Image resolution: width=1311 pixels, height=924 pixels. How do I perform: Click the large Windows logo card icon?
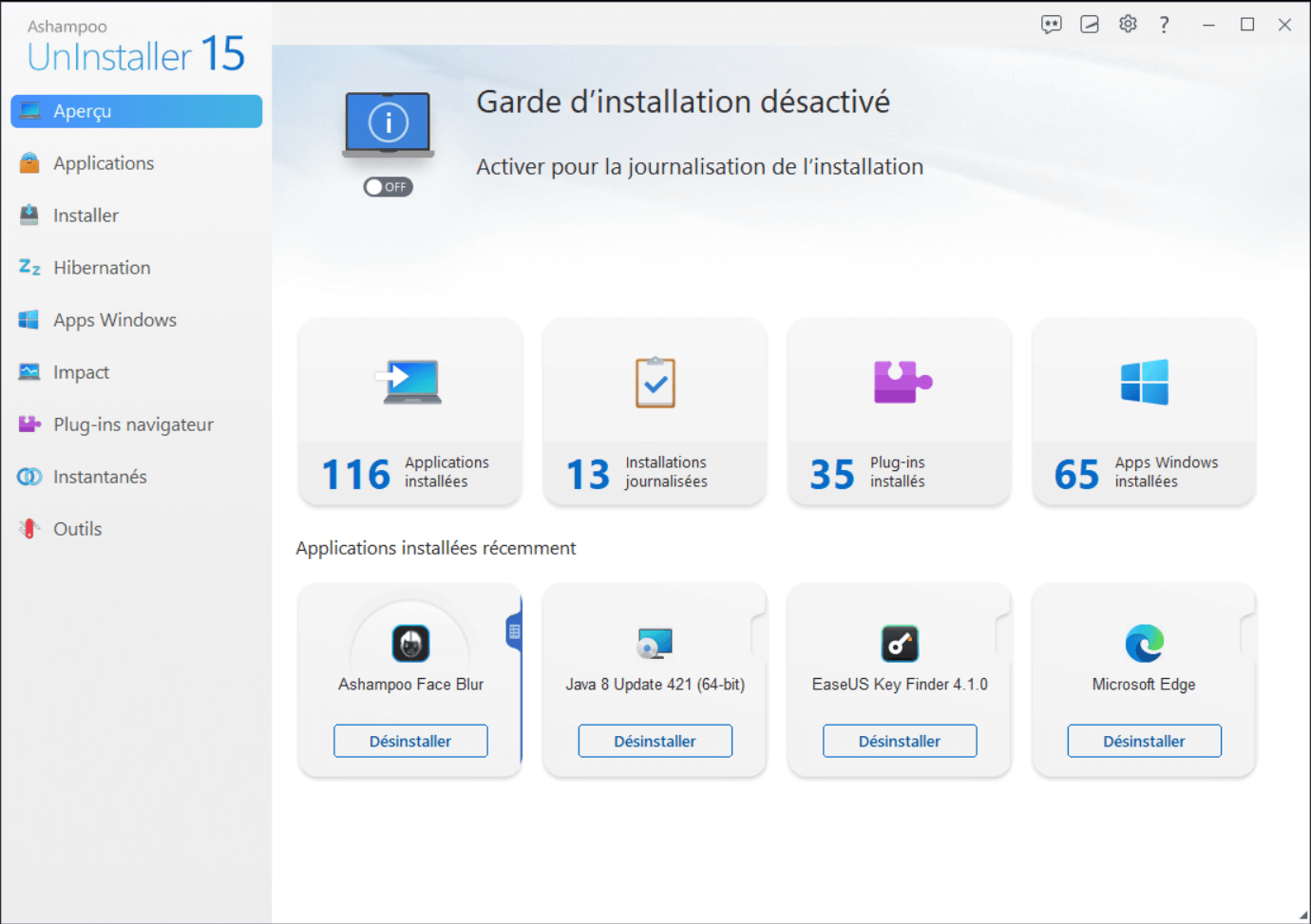[1145, 382]
